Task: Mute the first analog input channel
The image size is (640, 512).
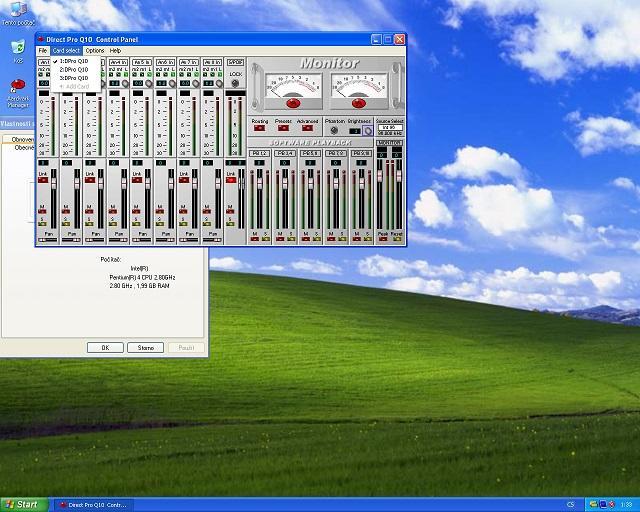Action: click(x=42, y=211)
